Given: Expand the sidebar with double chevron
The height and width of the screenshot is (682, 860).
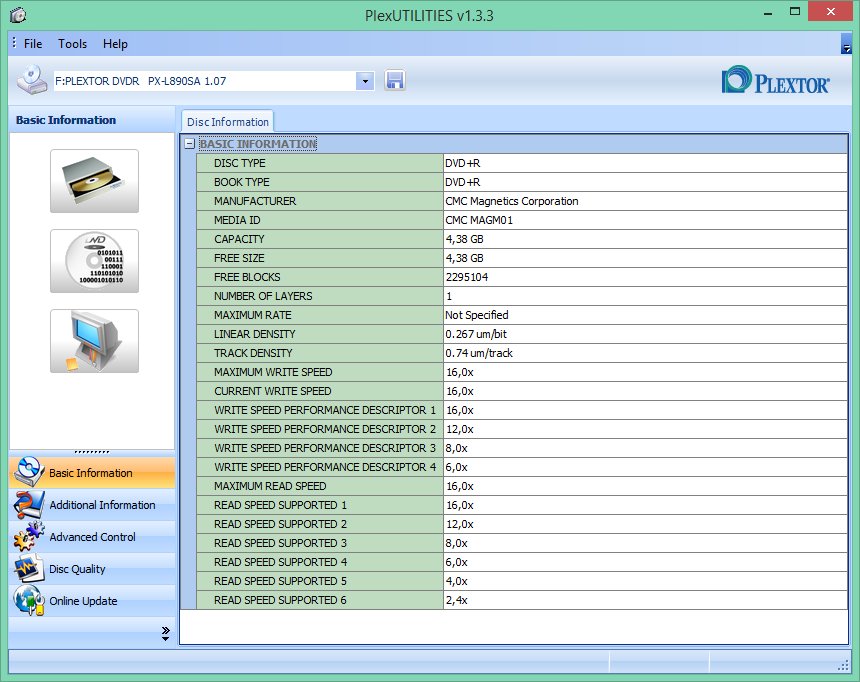Looking at the screenshot, I should 165,632.
